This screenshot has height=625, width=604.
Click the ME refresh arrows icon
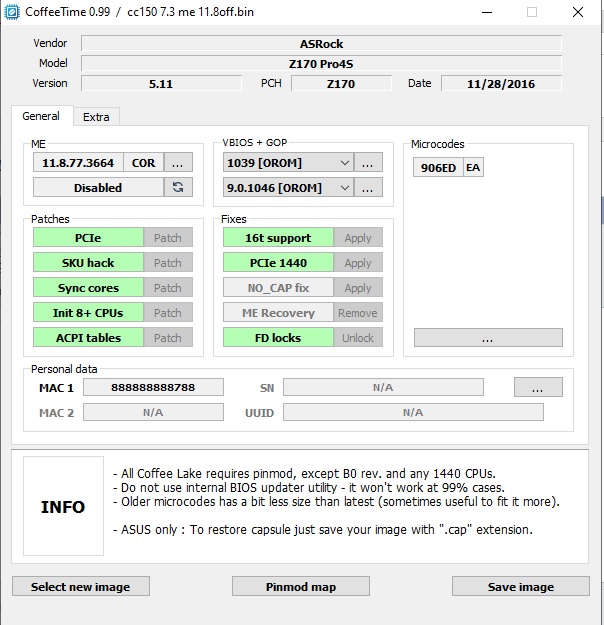[x=178, y=187]
